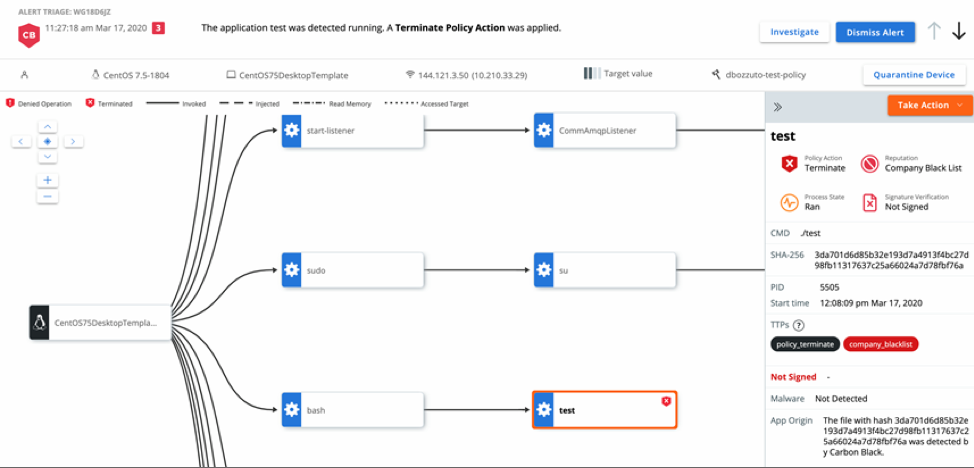Screen dimensions: 974x468
Task: Quarantine the device
Action: pos(914,75)
